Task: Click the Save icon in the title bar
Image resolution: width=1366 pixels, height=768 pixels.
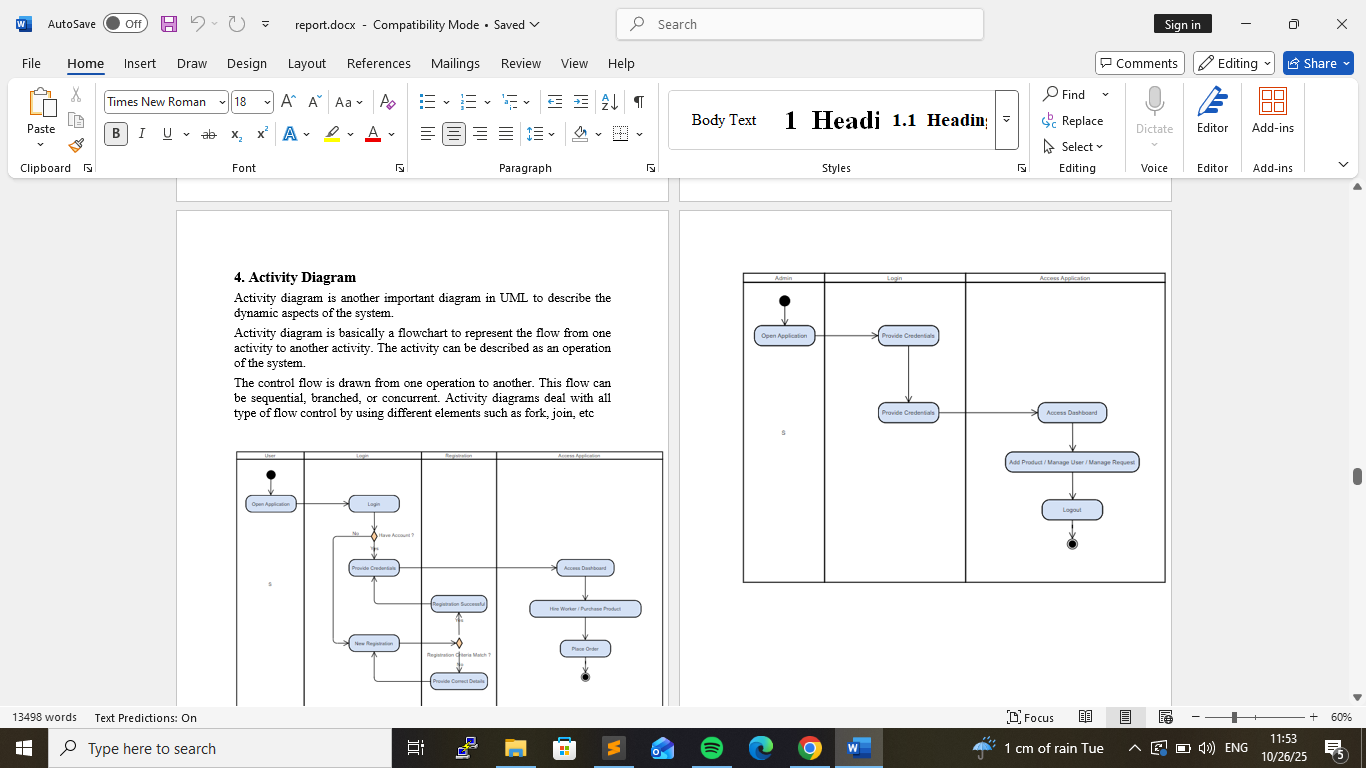Action: [x=169, y=24]
